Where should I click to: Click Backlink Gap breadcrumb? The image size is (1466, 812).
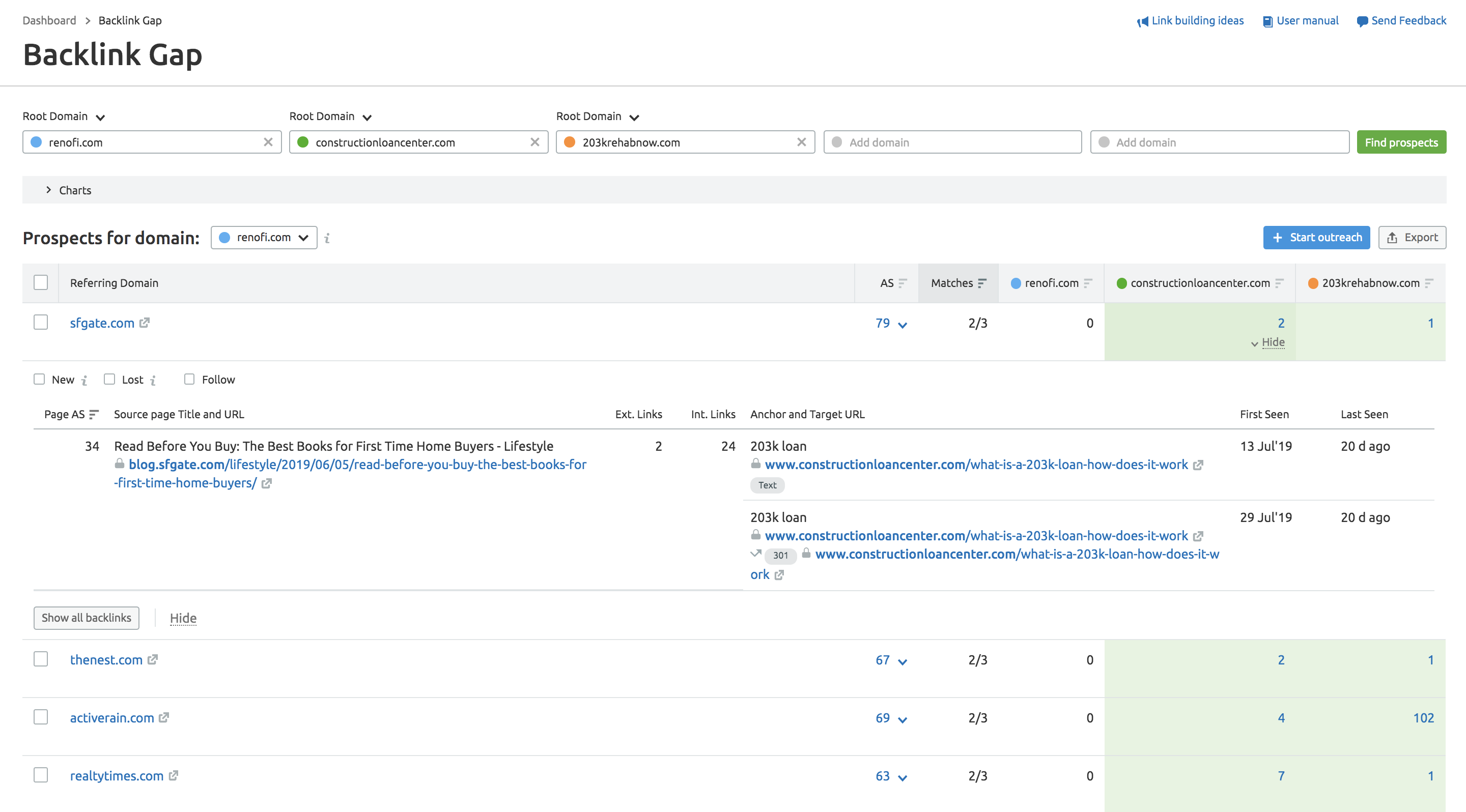pyautogui.click(x=130, y=20)
